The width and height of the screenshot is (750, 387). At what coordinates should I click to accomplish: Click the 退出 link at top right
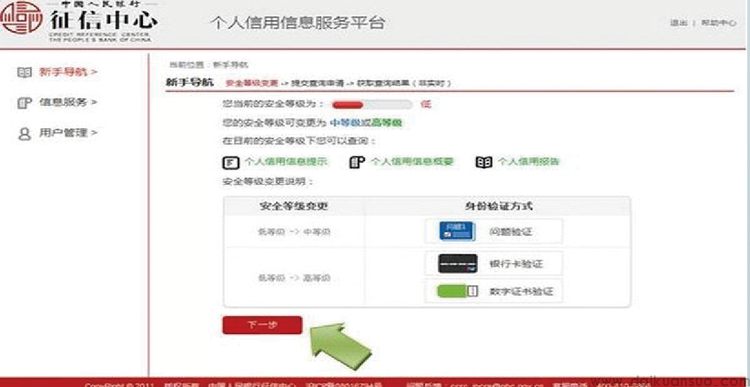[x=678, y=23]
